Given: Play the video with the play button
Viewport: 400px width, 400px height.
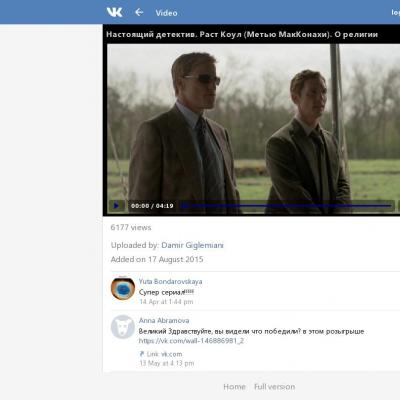Looking at the screenshot, I should click(x=116, y=206).
